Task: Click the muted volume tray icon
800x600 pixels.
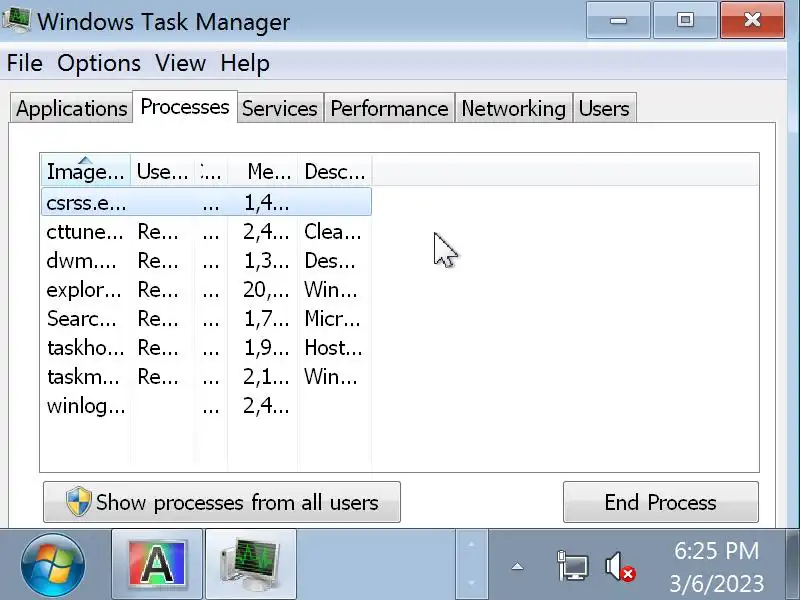Action: click(x=619, y=566)
